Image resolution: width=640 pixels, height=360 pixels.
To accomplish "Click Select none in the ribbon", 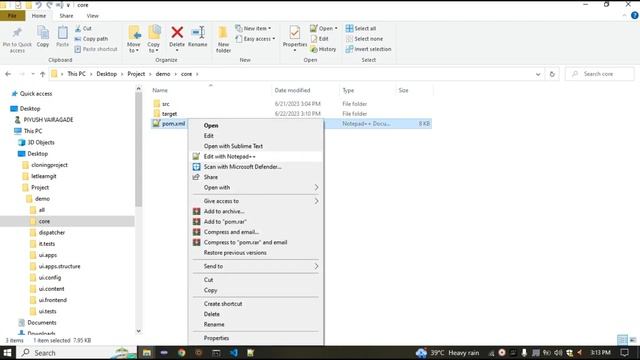I will [x=364, y=39].
